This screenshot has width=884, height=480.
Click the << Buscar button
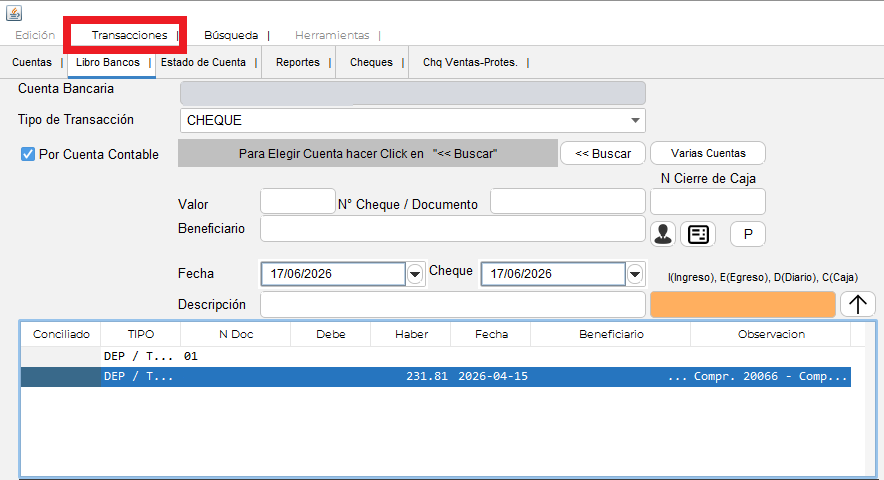[603, 153]
